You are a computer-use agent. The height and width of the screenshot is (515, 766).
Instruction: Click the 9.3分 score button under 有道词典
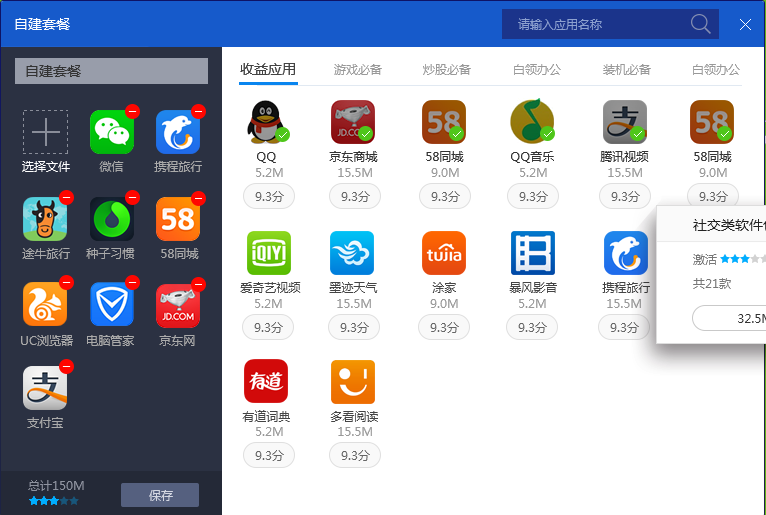269,455
